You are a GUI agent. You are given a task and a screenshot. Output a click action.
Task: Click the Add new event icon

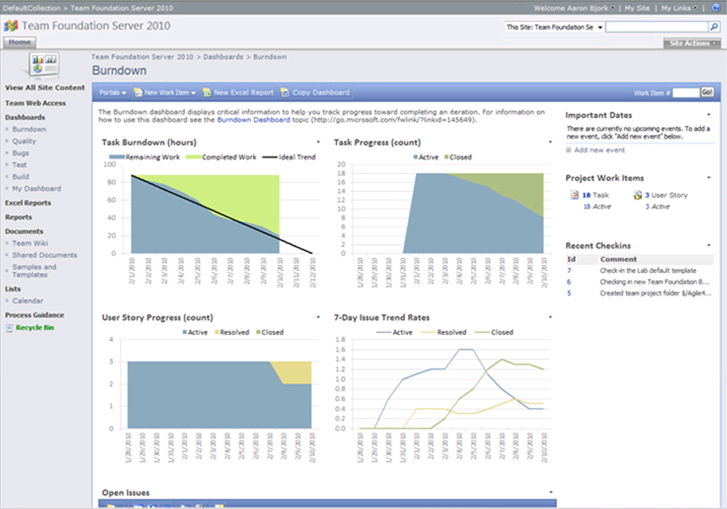pos(568,150)
